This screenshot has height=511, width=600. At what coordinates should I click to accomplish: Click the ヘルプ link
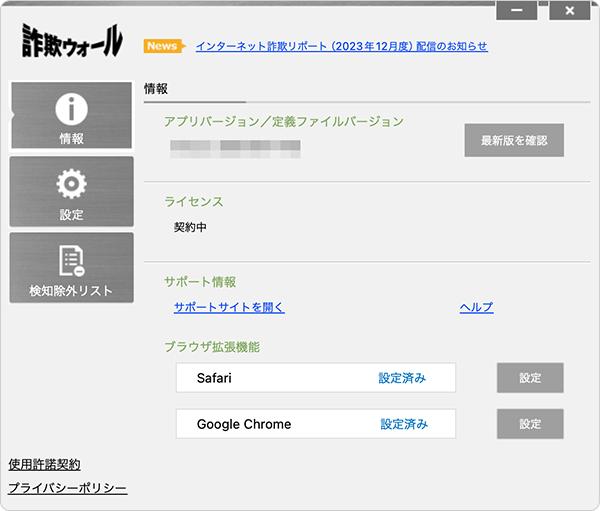[x=476, y=307]
